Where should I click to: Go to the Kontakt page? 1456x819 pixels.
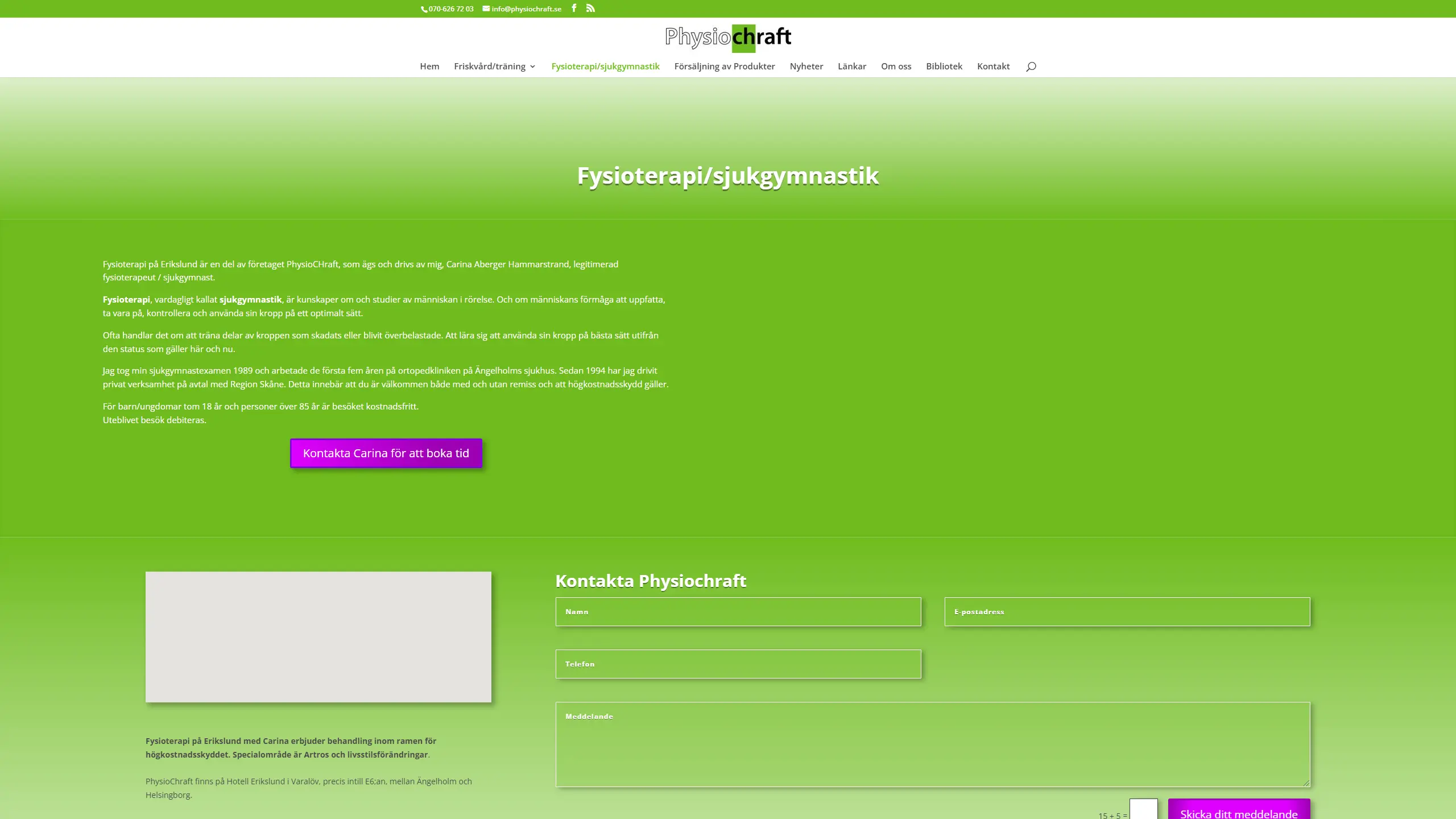993,66
